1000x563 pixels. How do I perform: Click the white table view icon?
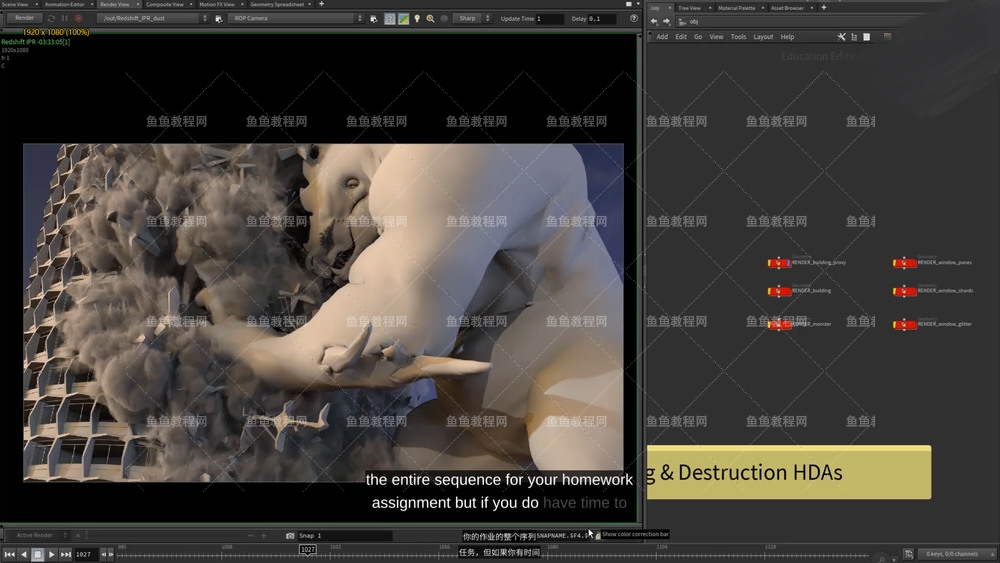(867, 37)
